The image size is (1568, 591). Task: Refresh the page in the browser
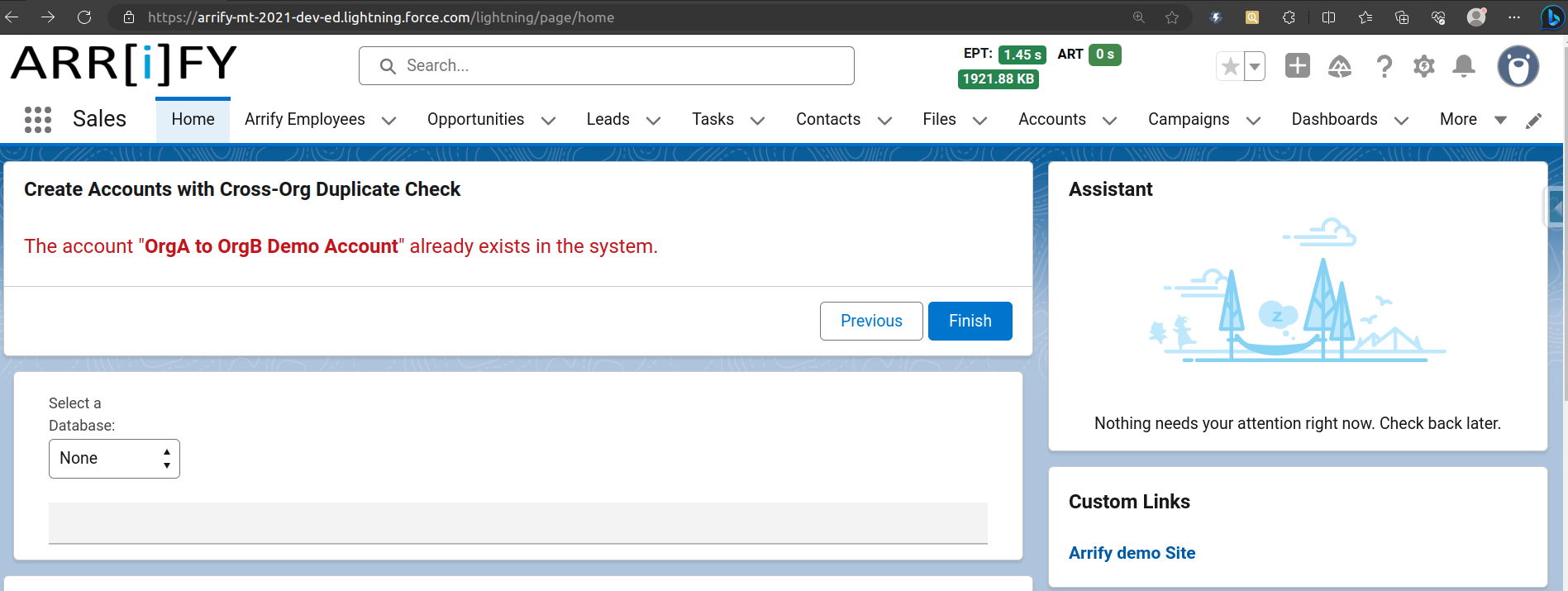coord(84,17)
